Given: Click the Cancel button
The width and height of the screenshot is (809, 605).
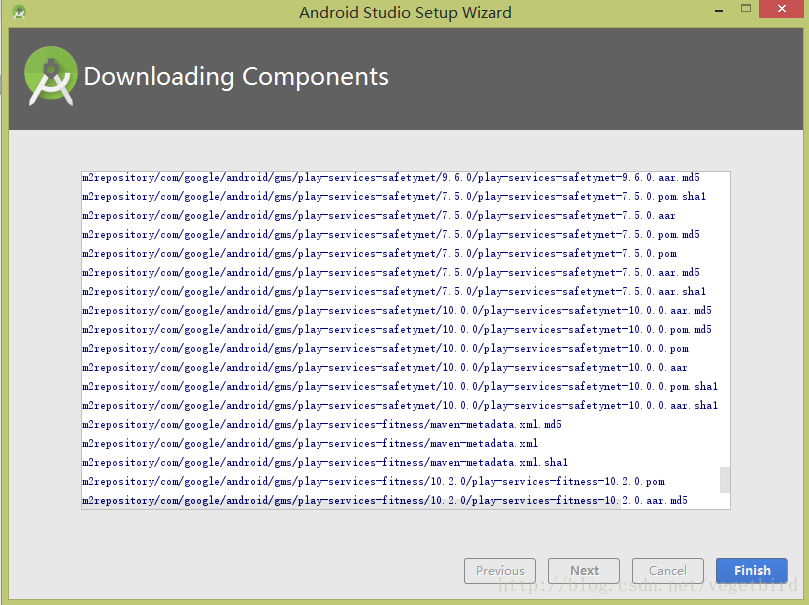Looking at the screenshot, I should coord(668,570).
